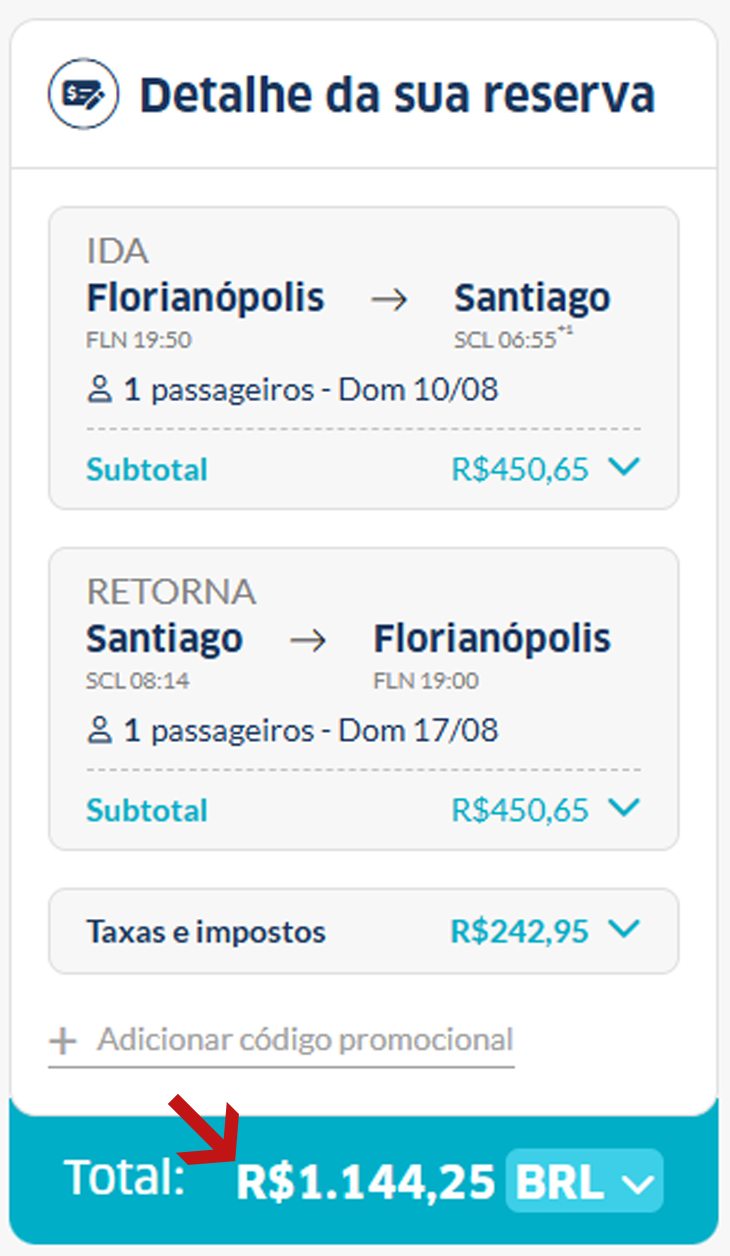Screen dimensions: 730x1256
Task: Click the R$242,95 taxes amount
Action: click(520, 932)
